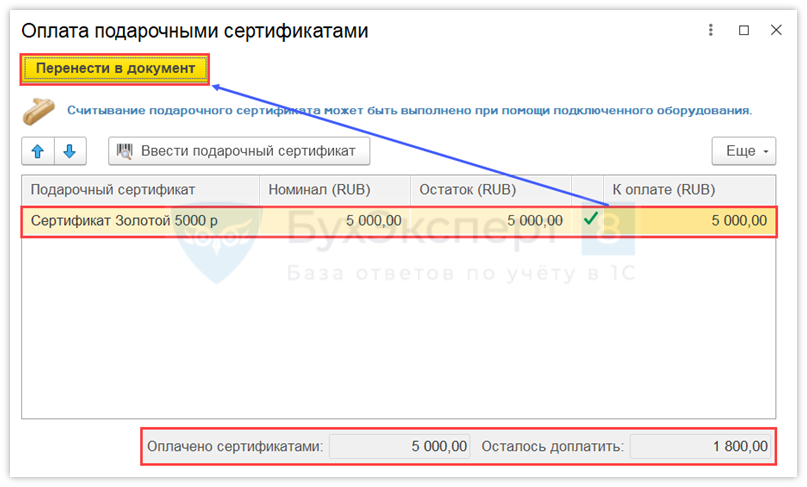The image size is (807, 487).
Task: Open the 'Еще' dropdown menu
Action: click(x=744, y=151)
